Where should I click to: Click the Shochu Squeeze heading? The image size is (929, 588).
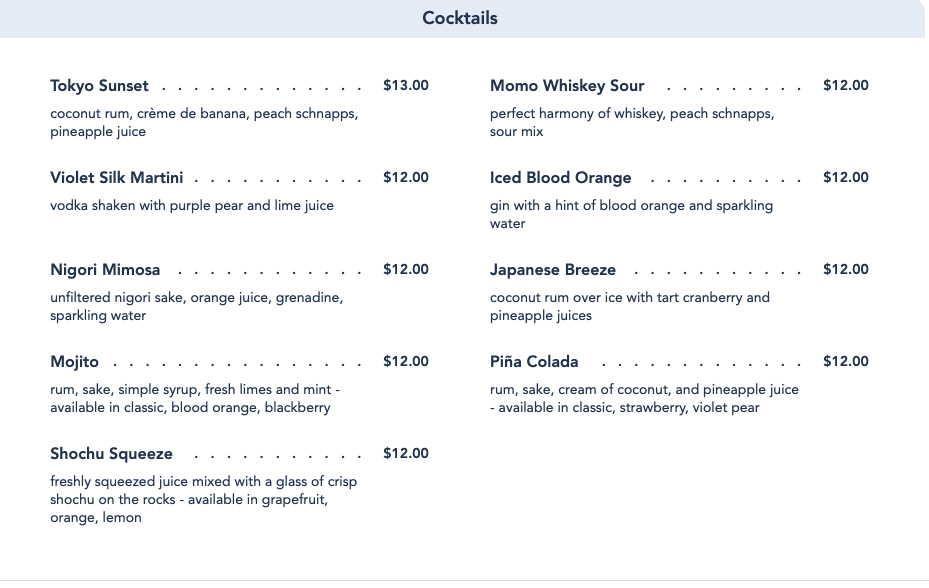(112, 454)
